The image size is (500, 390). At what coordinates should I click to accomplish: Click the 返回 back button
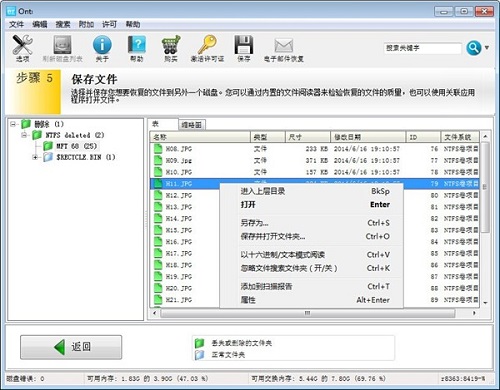pos(71,347)
